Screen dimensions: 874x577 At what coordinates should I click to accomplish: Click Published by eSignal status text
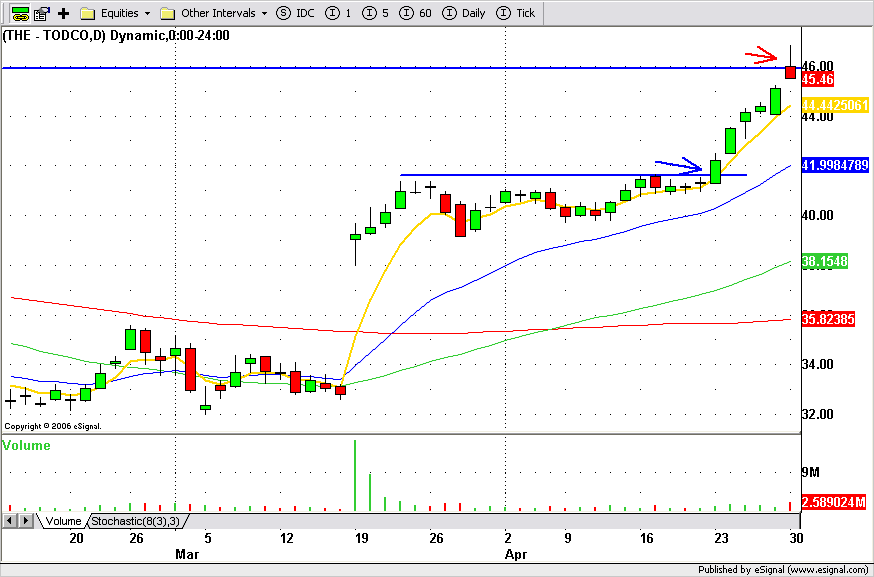click(783, 570)
